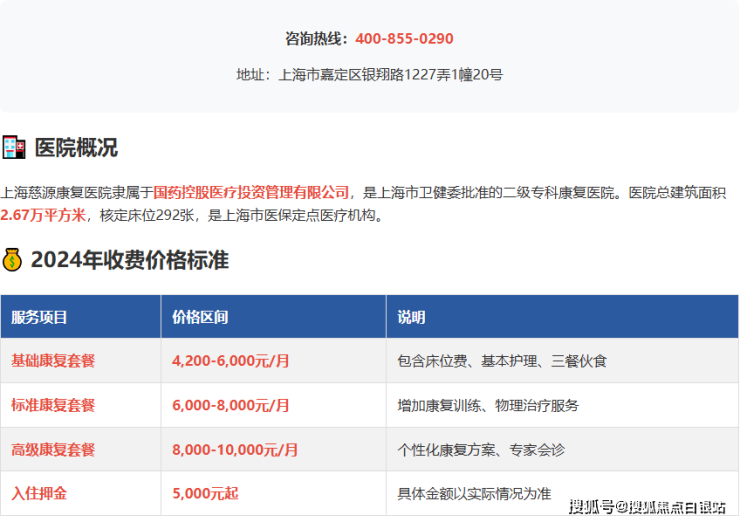This screenshot has height=522, width=740.
Task: Click the 4,200-6,000元/月 price cell
Action: [230, 361]
